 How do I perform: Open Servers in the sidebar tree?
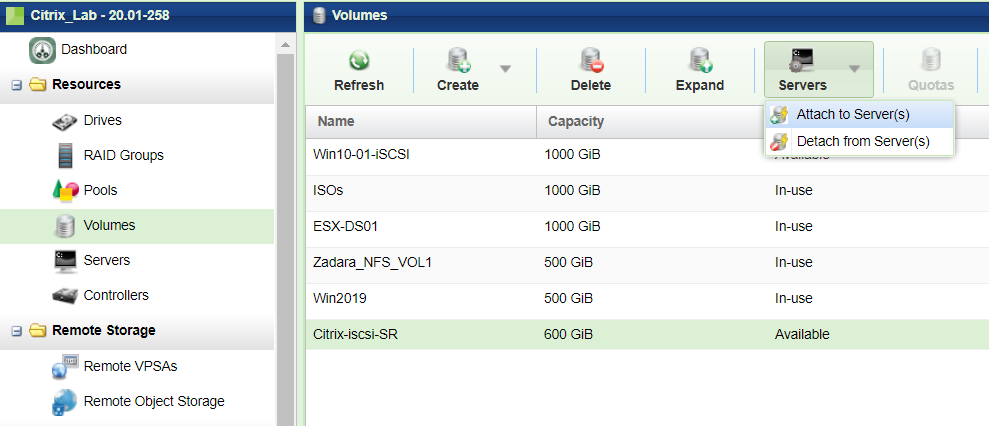[107, 261]
